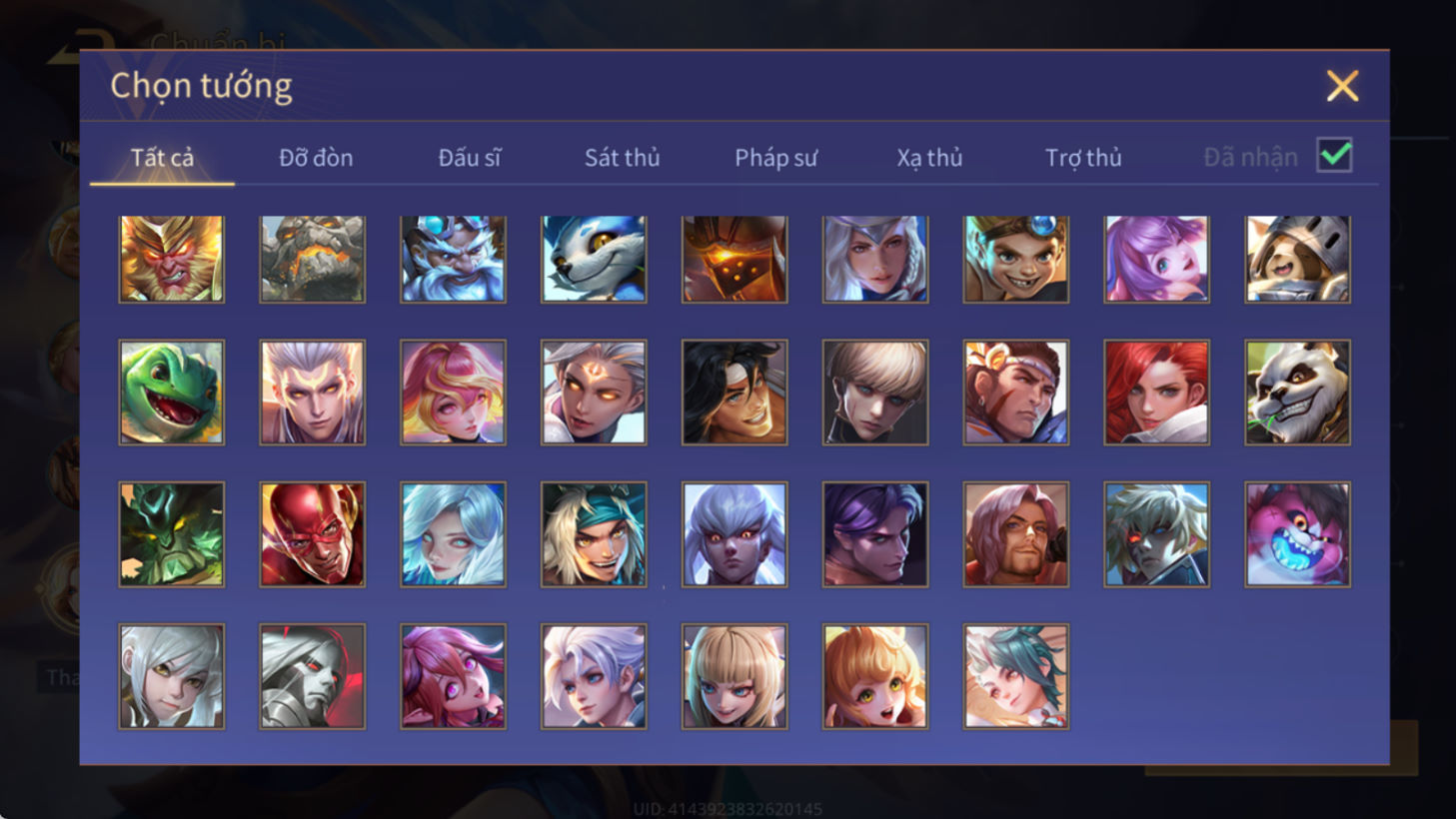The width and height of the screenshot is (1456, 819).
Task: Pick the green chameleon hero portrait
Action: click(171, 393)
